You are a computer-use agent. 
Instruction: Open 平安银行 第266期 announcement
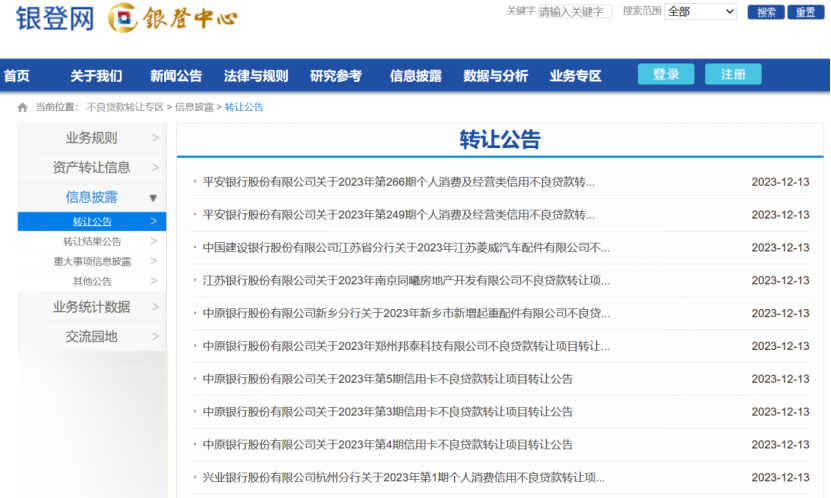click(x=399, y=182)
